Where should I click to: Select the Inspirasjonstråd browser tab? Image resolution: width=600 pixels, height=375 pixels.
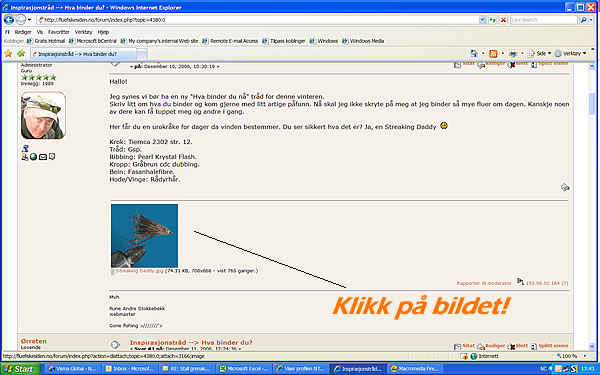click(x=83, y=54)
